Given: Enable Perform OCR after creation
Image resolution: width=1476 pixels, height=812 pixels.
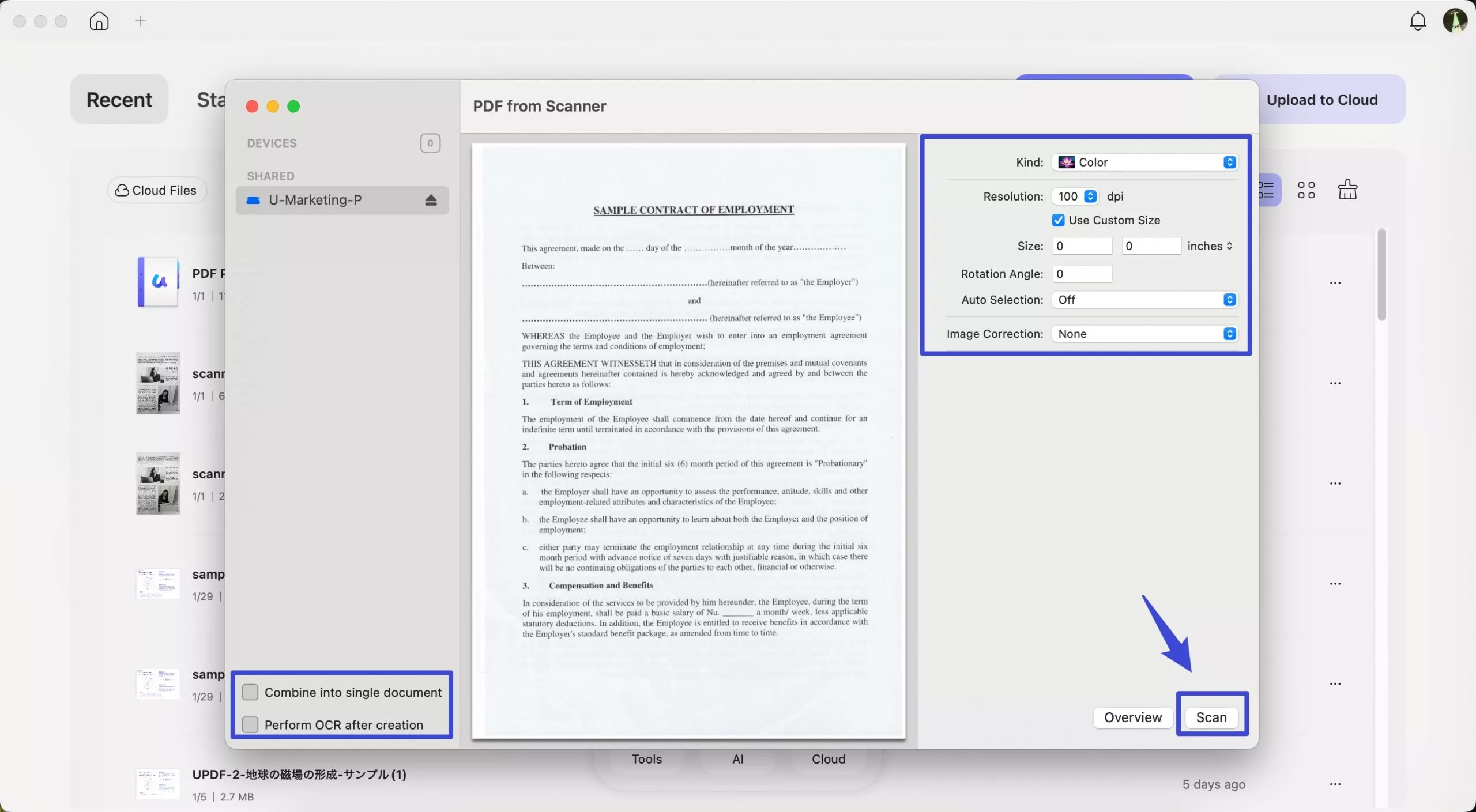Looking at the screenshot, I should 250,724.
